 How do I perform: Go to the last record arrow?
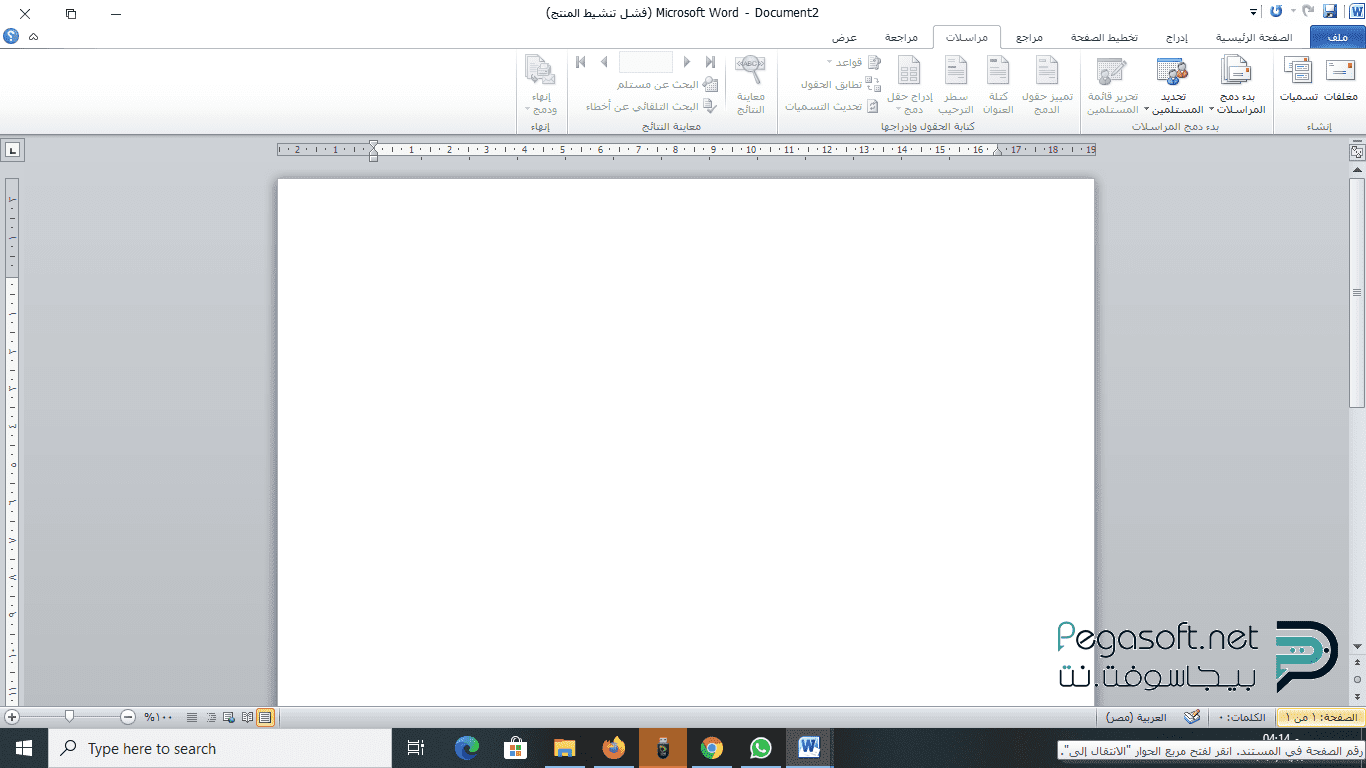click(581, 62)
